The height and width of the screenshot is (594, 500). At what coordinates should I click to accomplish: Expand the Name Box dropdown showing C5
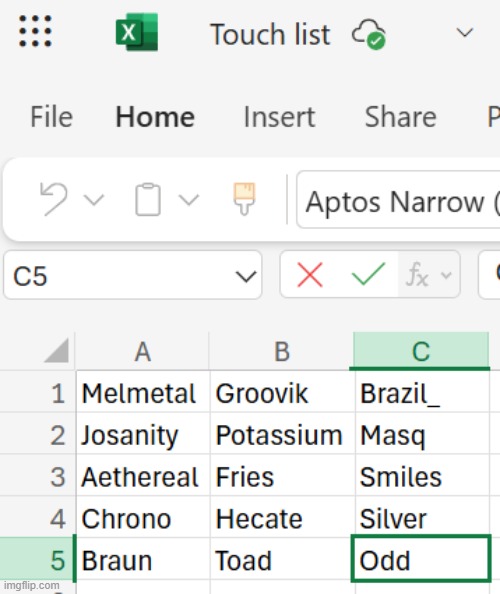pyautogui.click(x=246, y=277)
